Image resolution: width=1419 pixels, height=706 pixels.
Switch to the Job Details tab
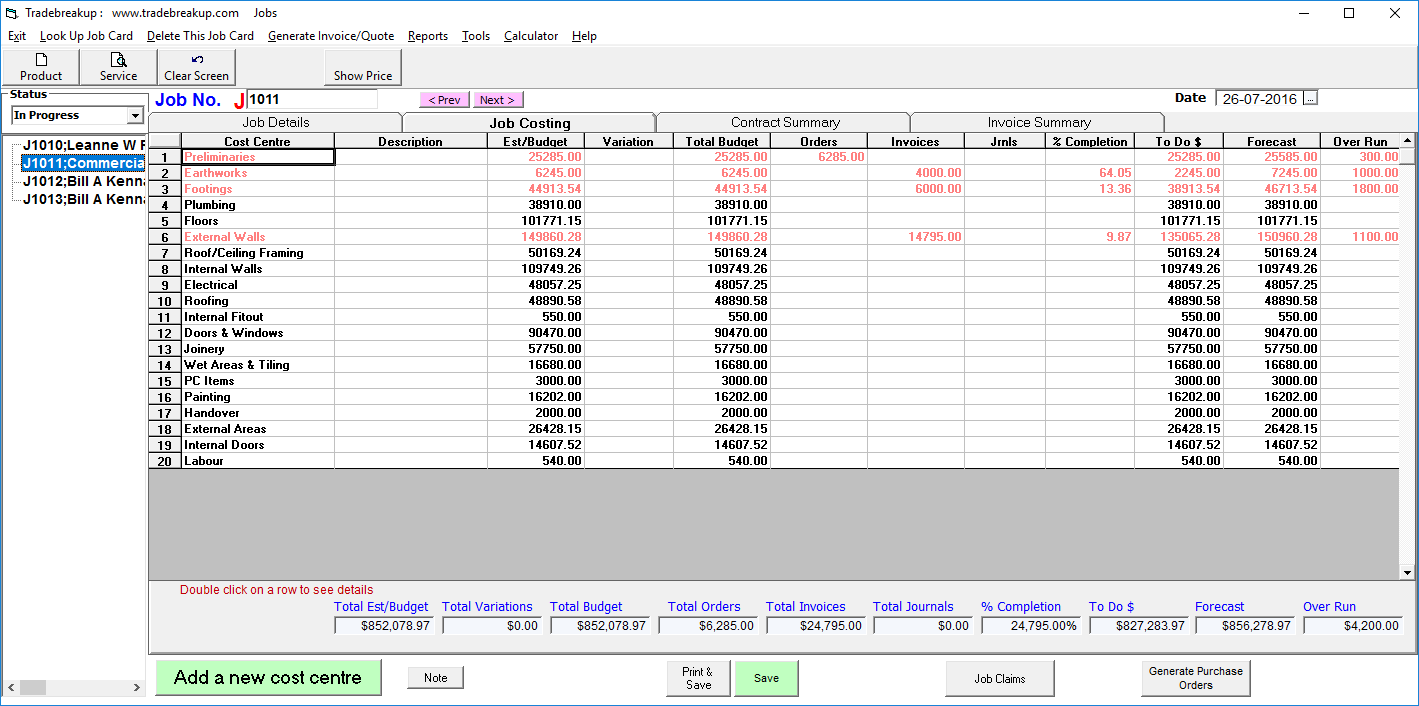274,121
